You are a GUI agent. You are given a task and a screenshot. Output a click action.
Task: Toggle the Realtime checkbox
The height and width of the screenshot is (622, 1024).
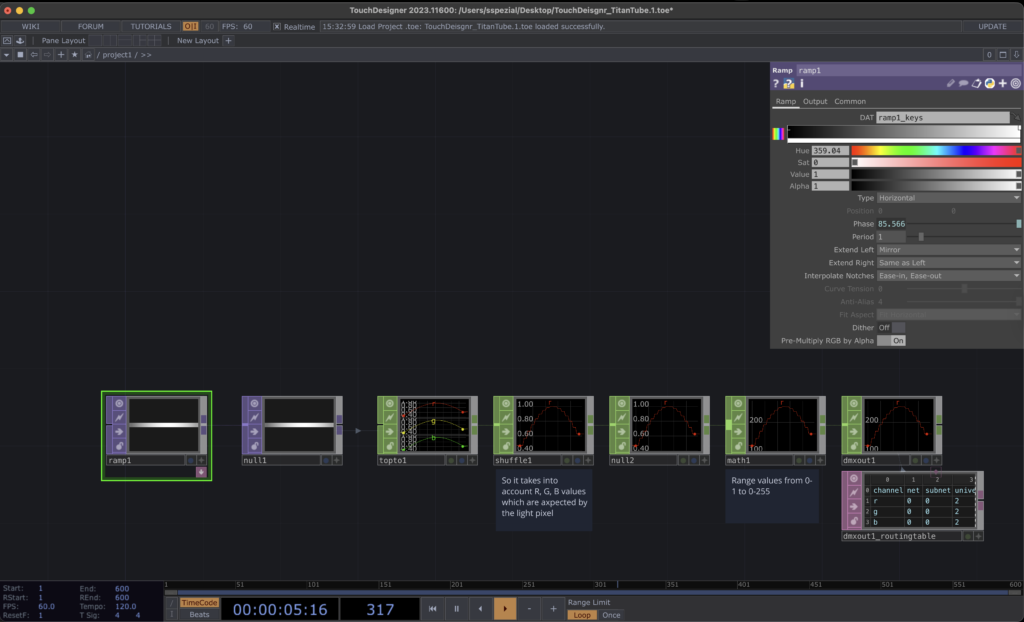tap(277, 26)
